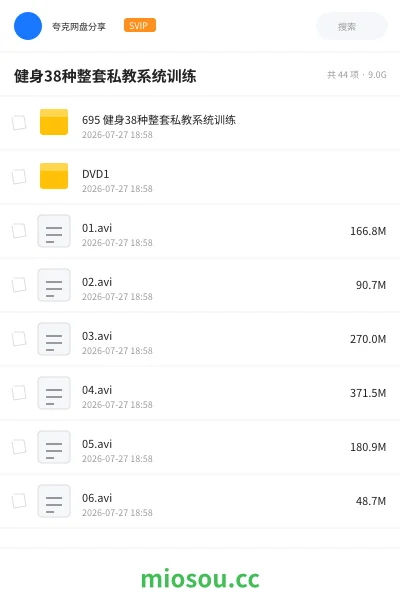The image size is (400, 600).
Task: Click the 搜索 search field
Action: 352,26
